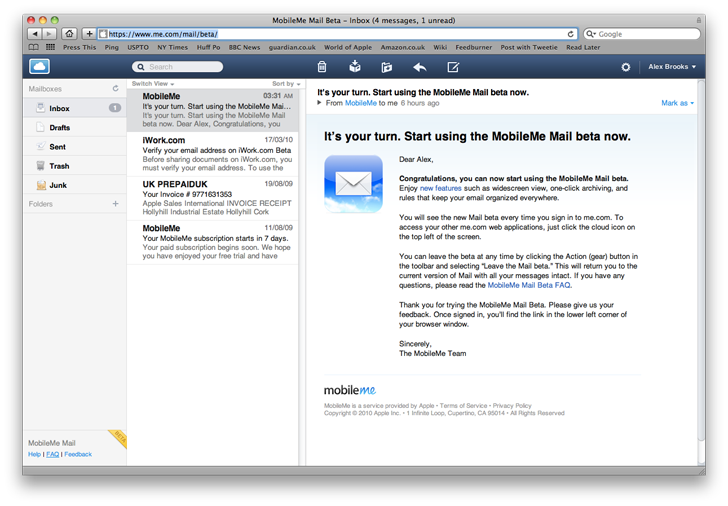
Task: Open the Help link in the sidebar footer
Action: coord(34,454)
